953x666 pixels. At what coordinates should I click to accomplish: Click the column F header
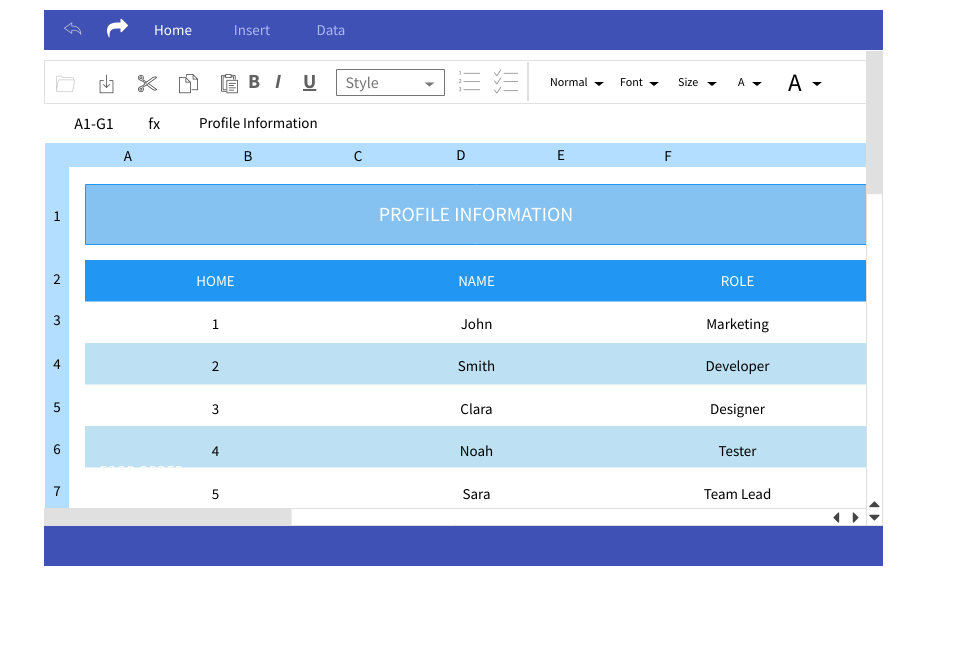[x=667, y=155]
